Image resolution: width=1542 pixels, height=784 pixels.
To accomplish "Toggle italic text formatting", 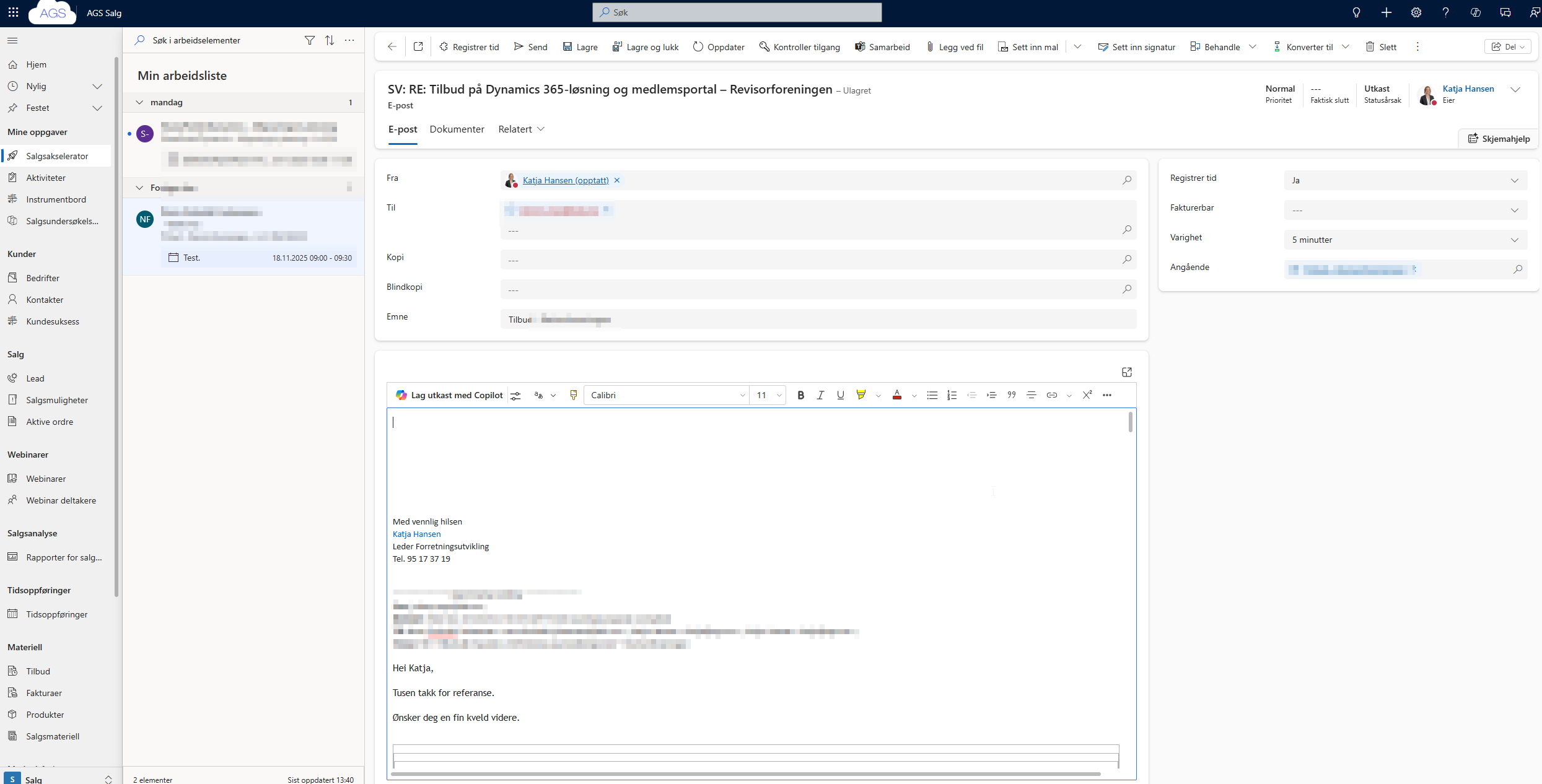I will click(820, 395).
